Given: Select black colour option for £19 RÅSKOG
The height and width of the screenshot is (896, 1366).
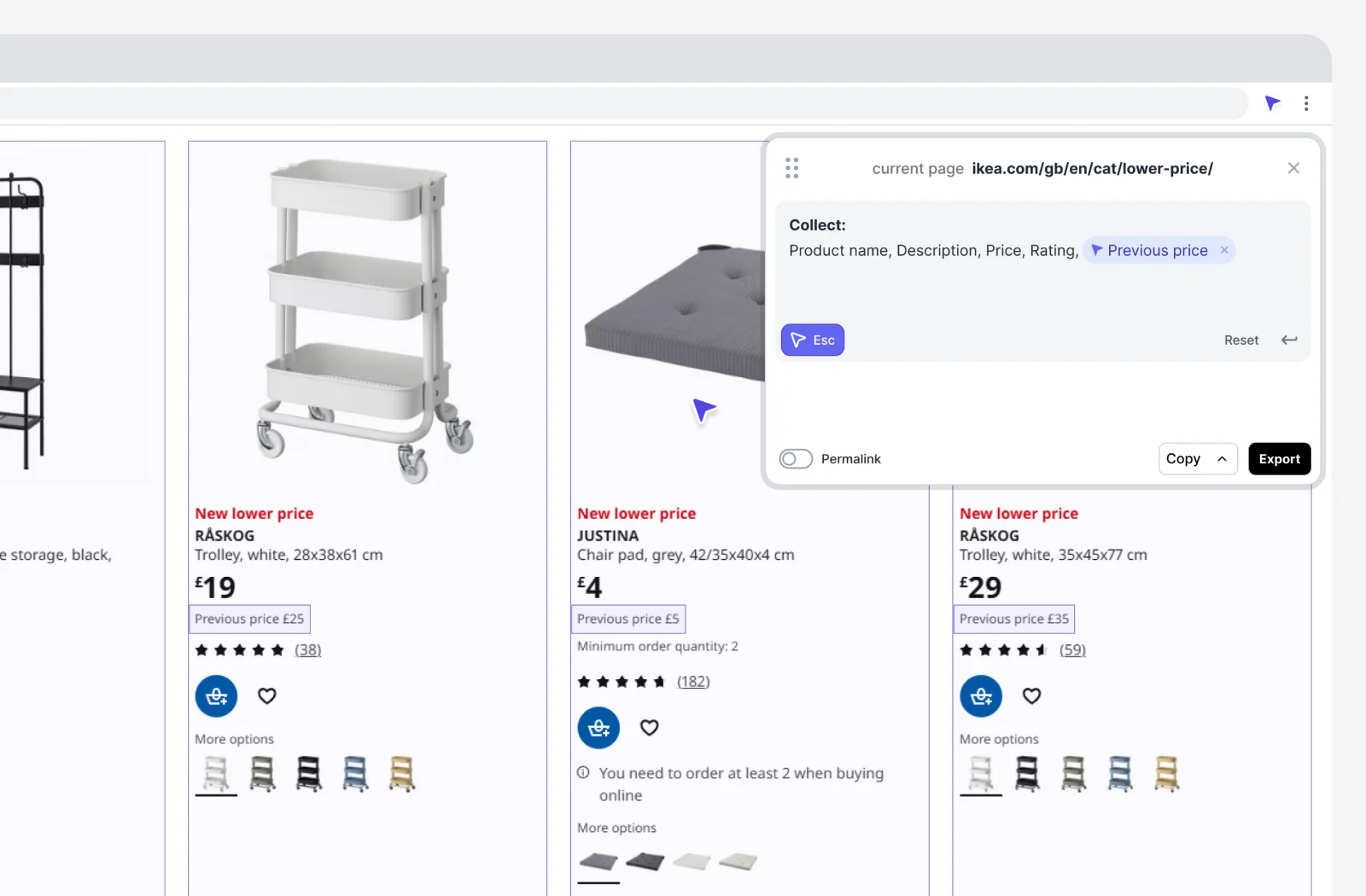Looking at the screenshot, I should coord(309,774).
